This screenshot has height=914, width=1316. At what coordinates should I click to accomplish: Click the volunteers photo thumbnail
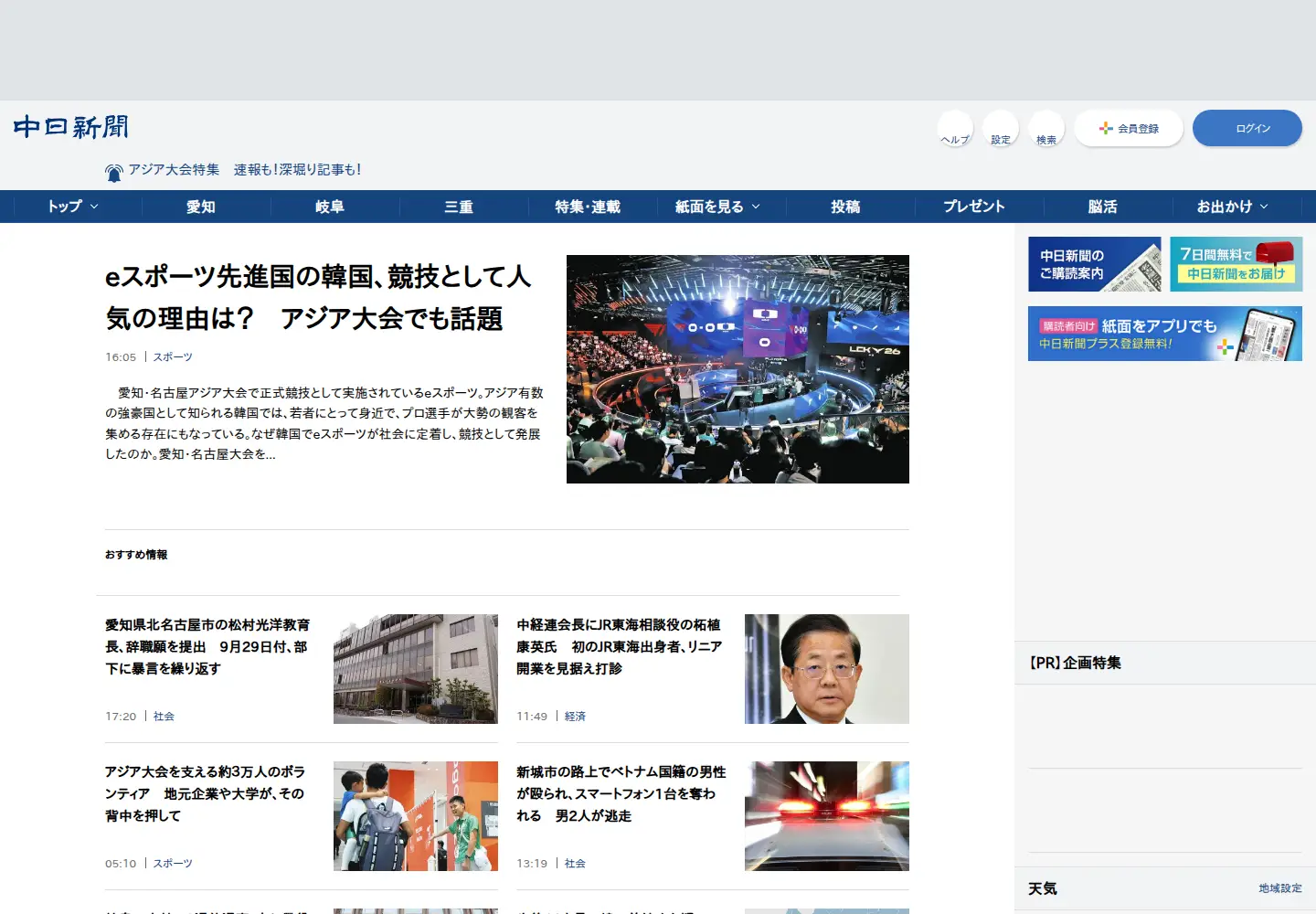[416, 816]
